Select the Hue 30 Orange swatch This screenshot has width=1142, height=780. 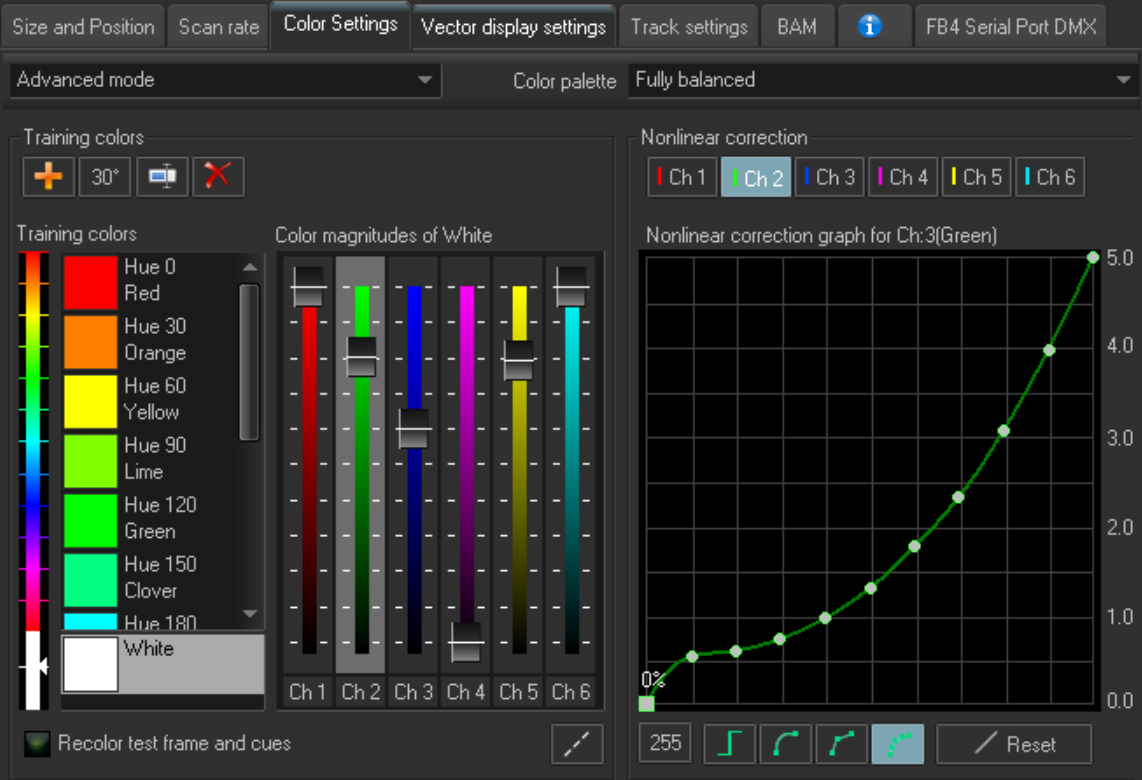tap(91, 341)
